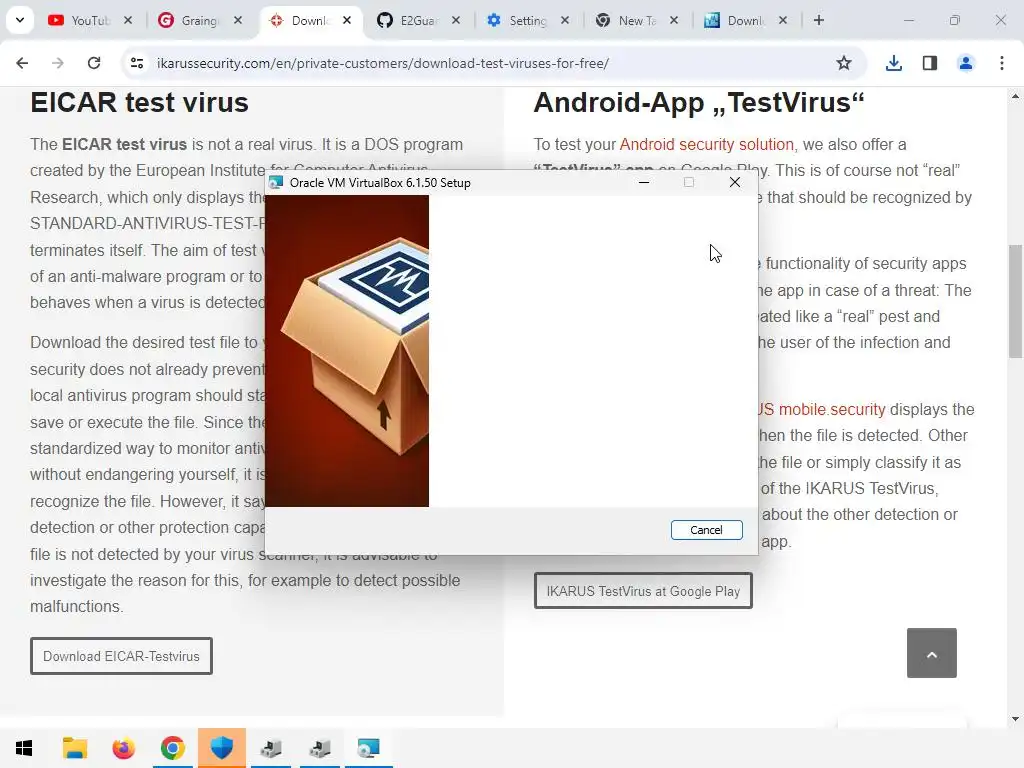Click the Android-App TestVirus heading
Image resolution: width=1024 pixels, height=768 pixels.
(699, 103)
